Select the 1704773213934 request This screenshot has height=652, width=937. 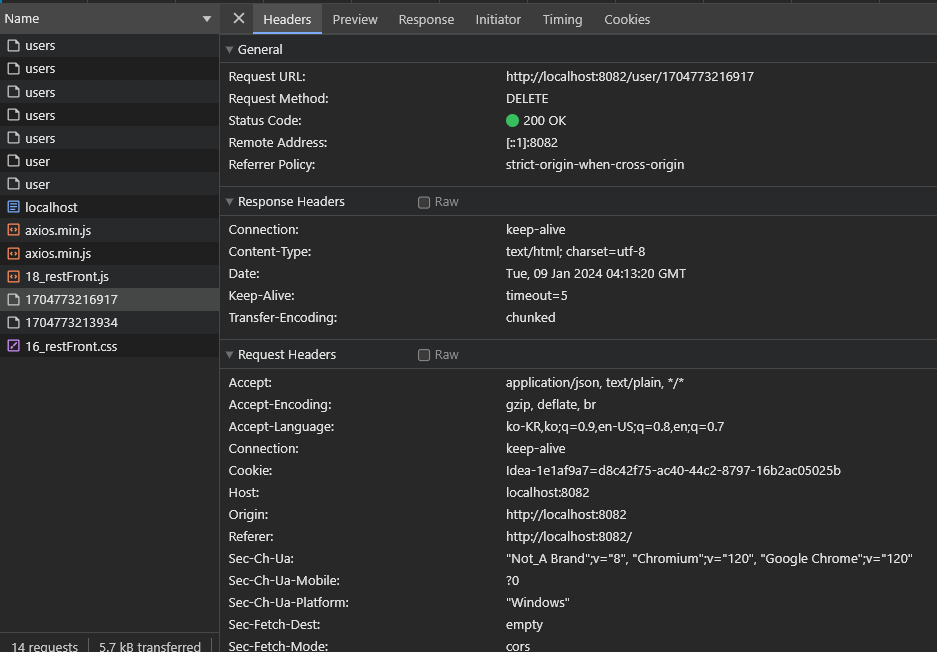point(109,323)
